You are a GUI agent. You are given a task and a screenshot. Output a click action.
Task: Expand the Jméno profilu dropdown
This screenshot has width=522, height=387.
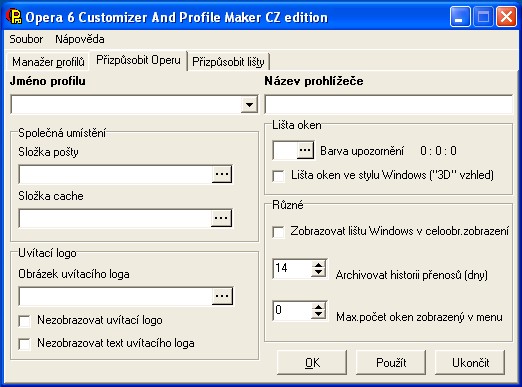point(249,105)
